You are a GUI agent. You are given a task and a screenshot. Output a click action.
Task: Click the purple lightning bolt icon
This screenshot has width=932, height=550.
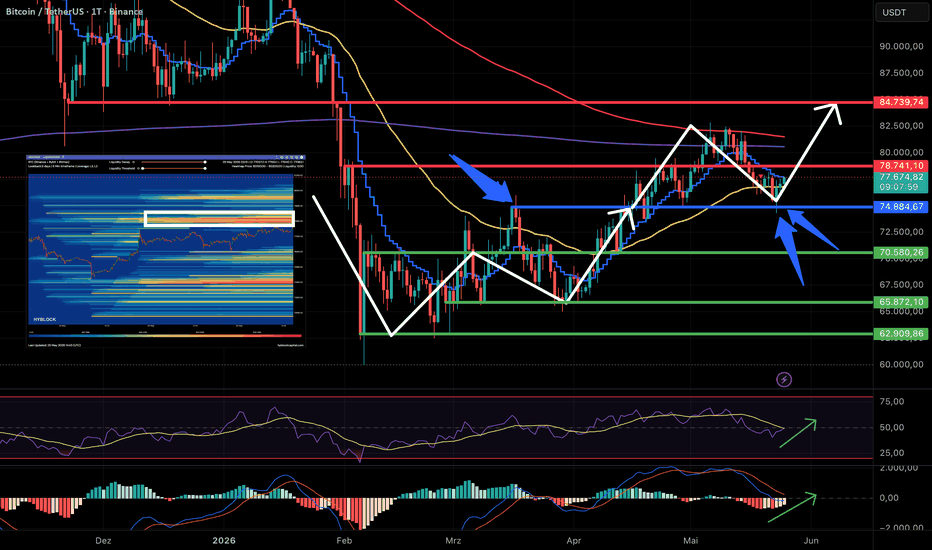pos(784,379)
